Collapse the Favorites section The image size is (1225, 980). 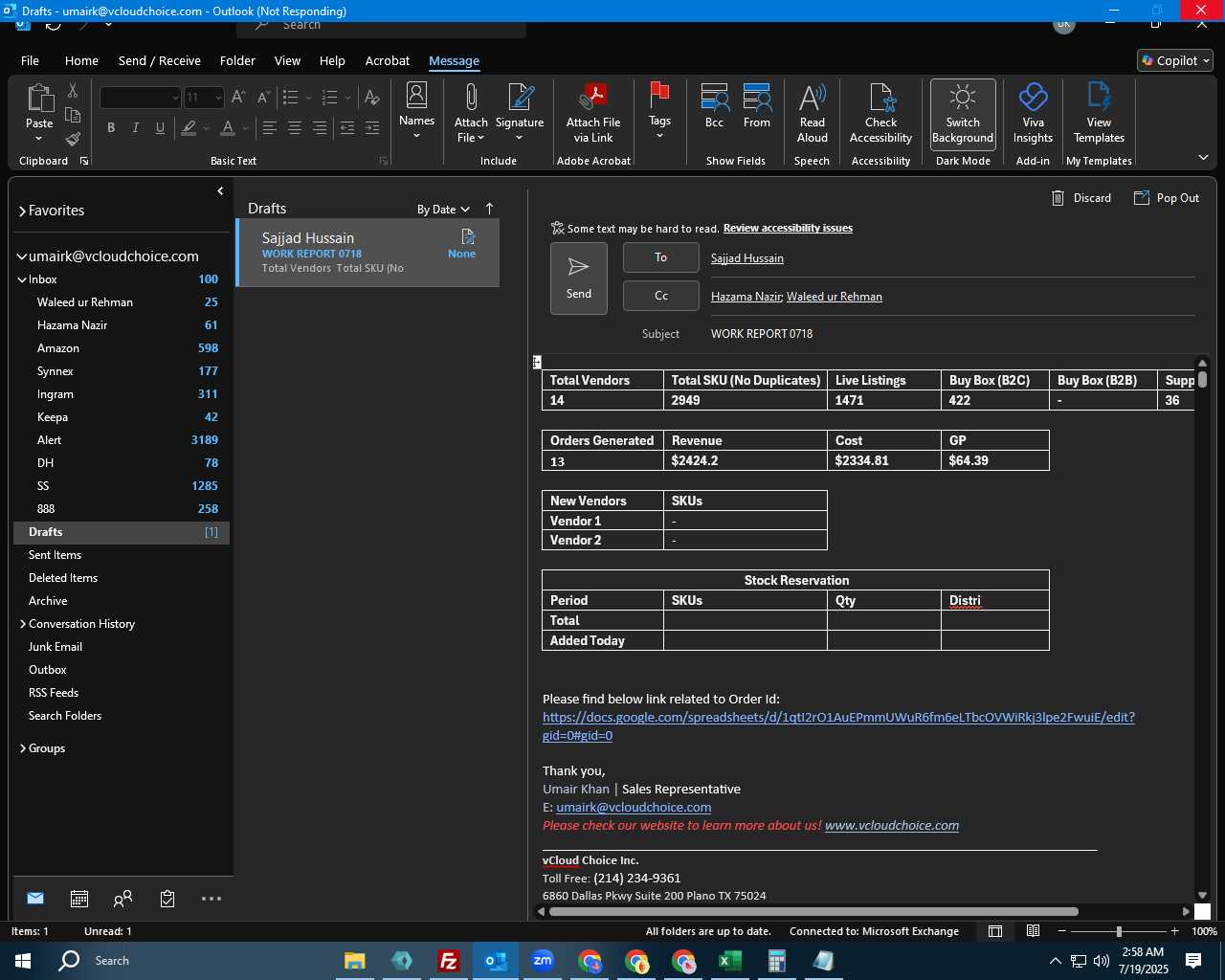pyautogui.click(x=22, y=211)
